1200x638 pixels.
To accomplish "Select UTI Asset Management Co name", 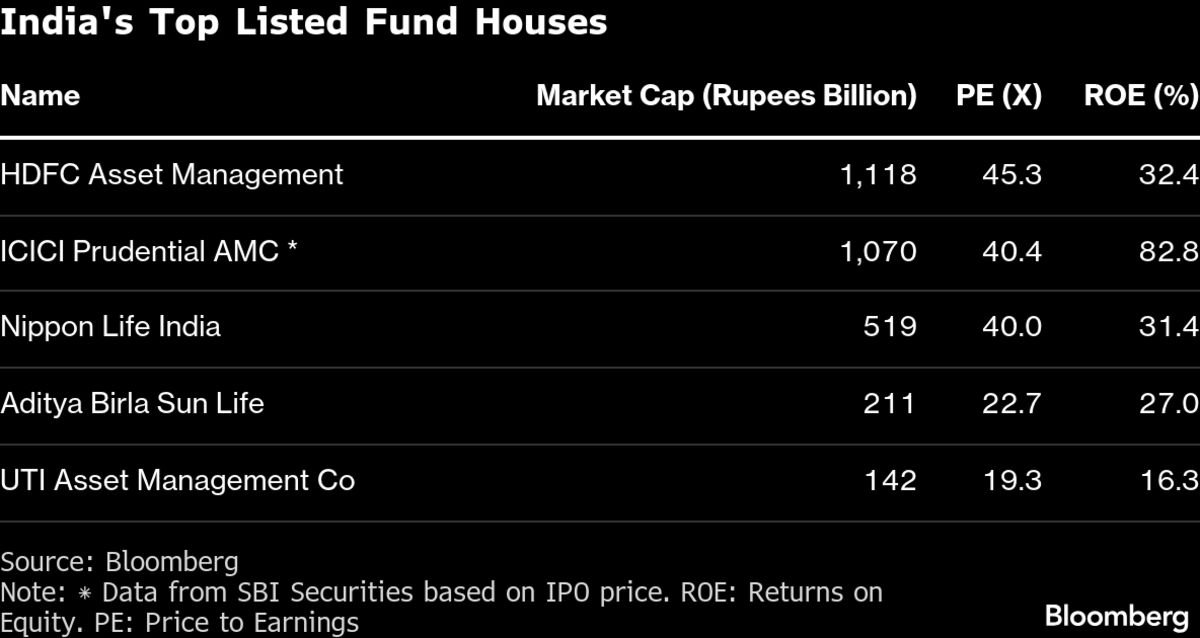I will click(x=177, y=481).
